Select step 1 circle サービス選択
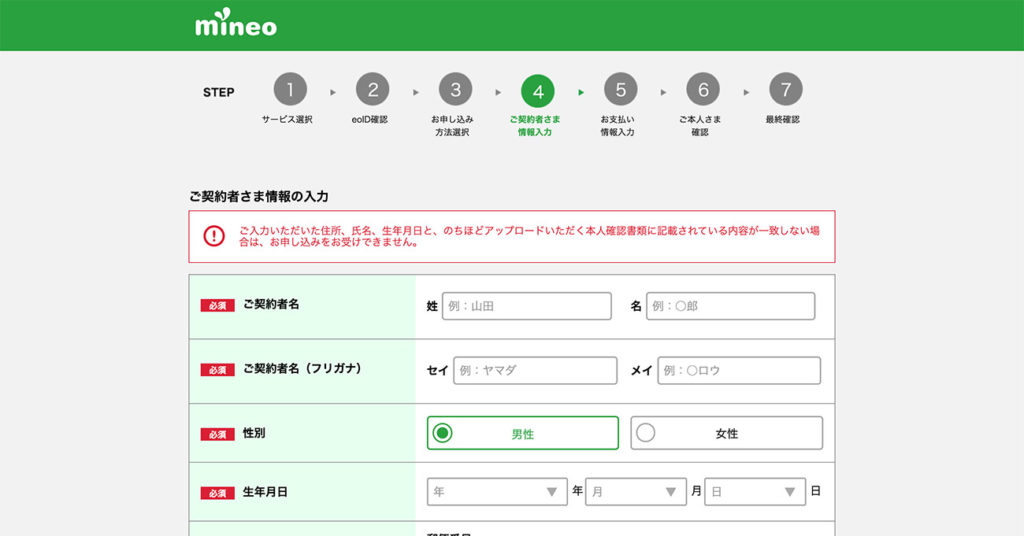 click(290, 89)
